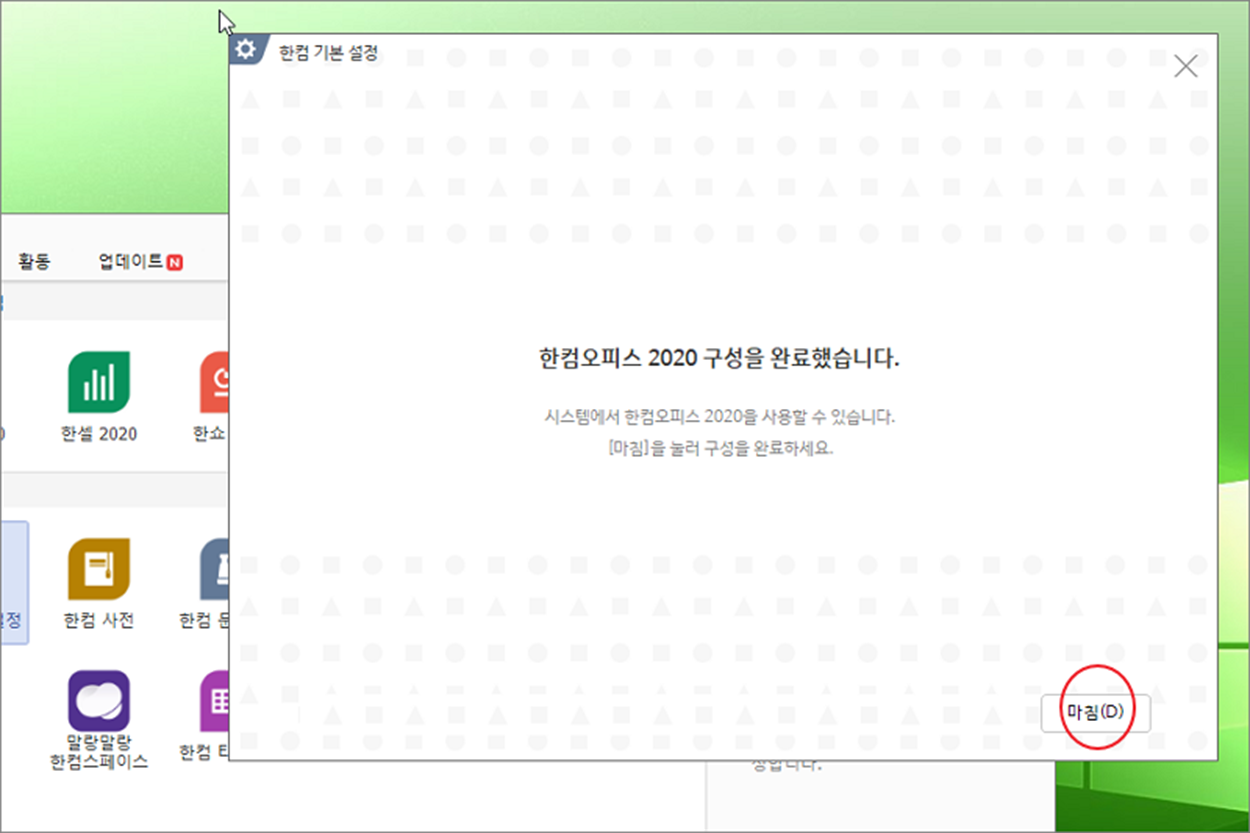Click the 한컴 기본 설정 title text
This screenshot has width=1250, height=833.
[329, 52]
